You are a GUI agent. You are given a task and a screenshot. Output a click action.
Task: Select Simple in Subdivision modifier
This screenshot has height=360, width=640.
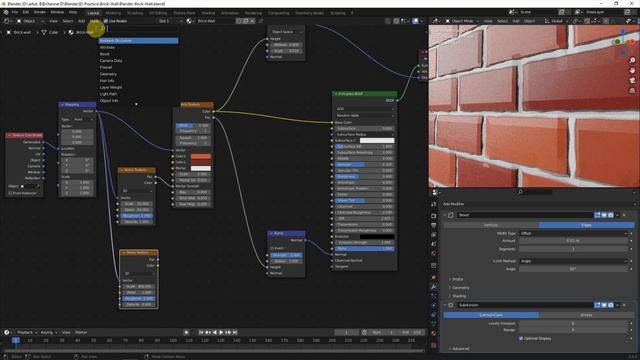[587, 315]
